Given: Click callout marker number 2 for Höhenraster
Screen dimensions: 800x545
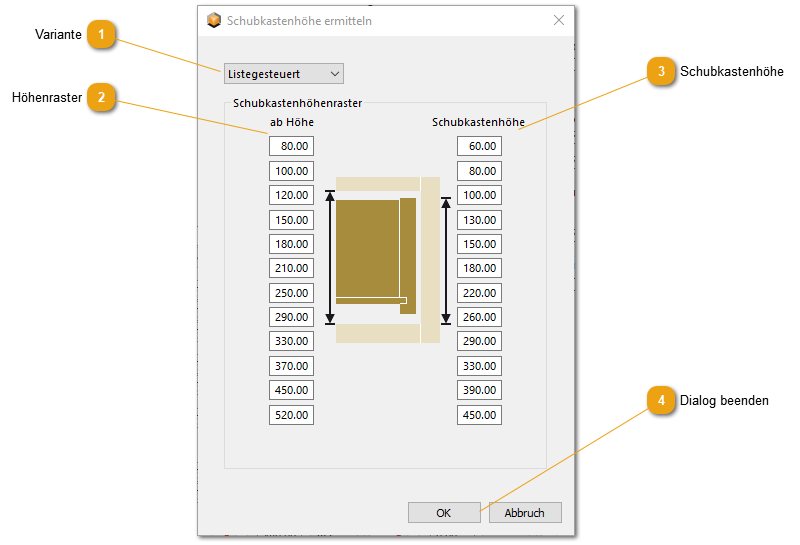Looking at the screenshot, I should tap(100, 97).
